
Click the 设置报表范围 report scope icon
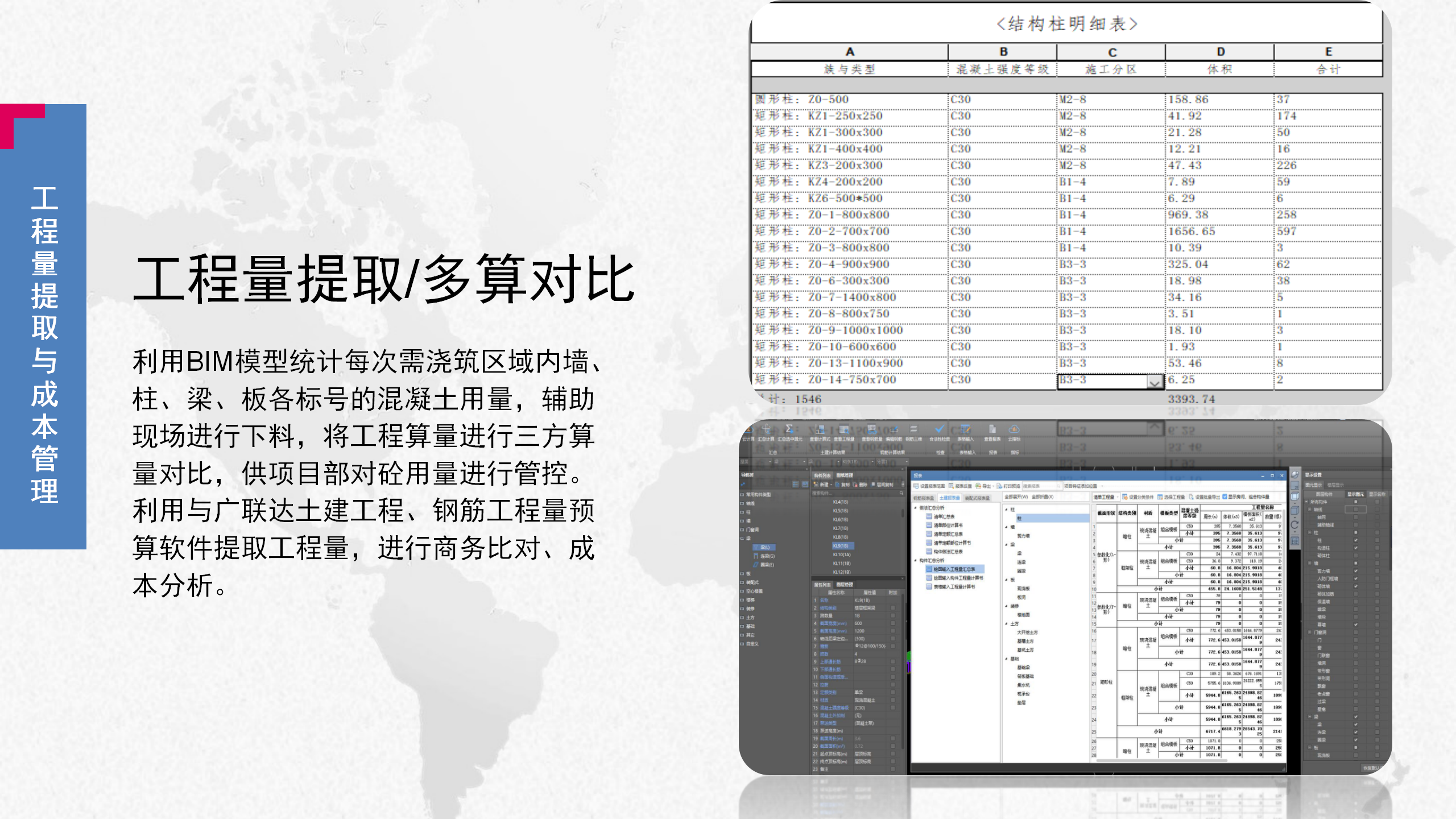(929, 486)
